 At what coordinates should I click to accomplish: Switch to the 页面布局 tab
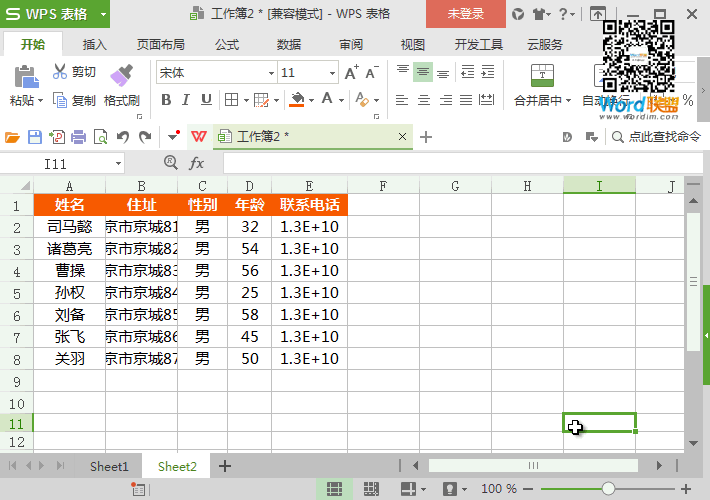[x=161, y=44]
